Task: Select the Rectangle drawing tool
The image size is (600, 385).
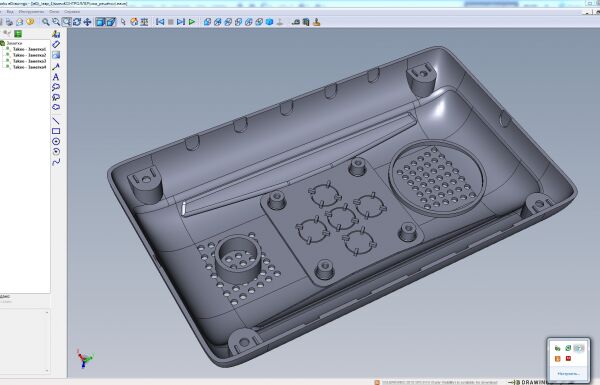Action: coord(56,131)
